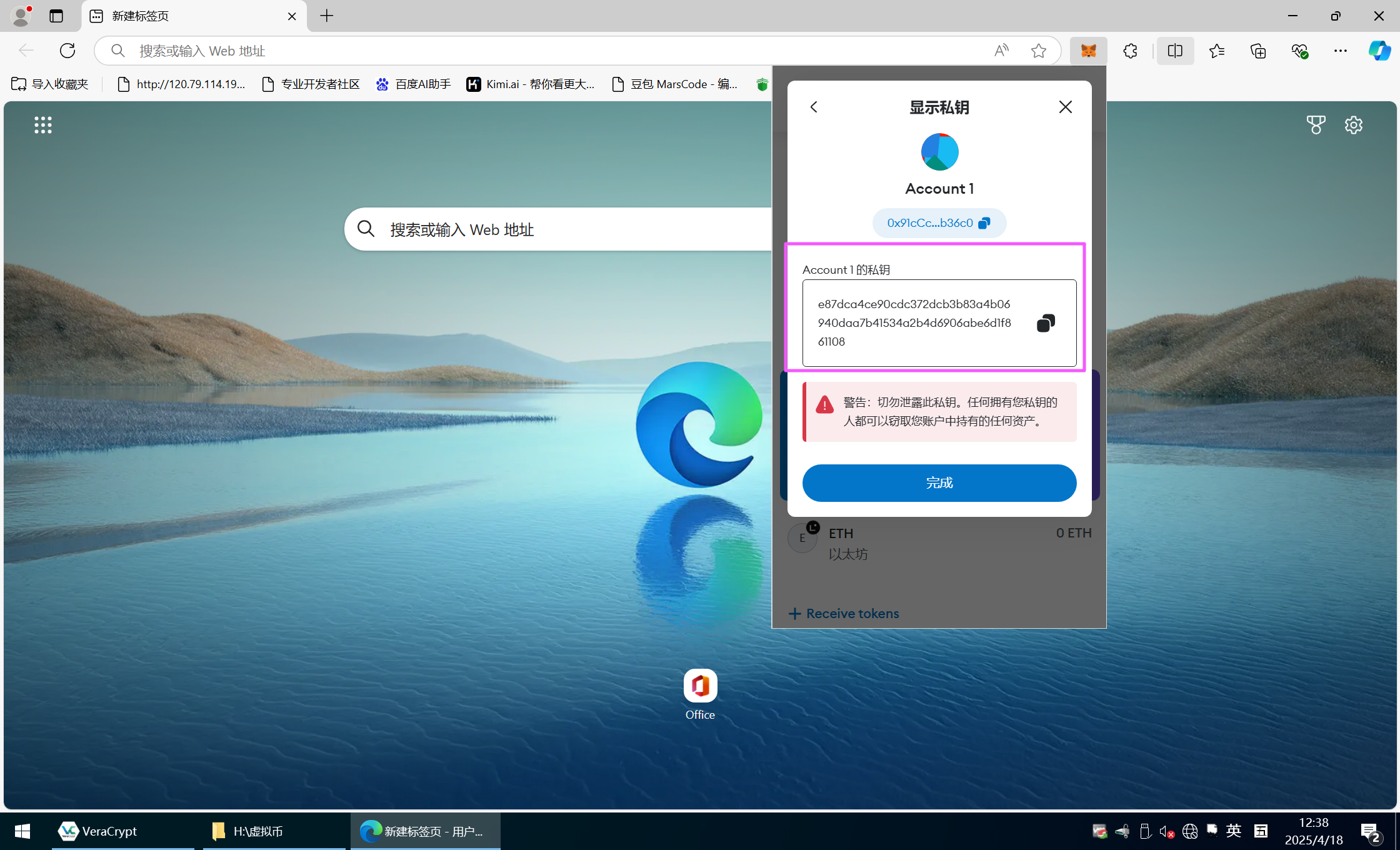Image resolution: width=1400 pixels, height=850 pixels.
Task: Click the Read aloud icon
Action: pyautogui.click(x=1001, y=51)
